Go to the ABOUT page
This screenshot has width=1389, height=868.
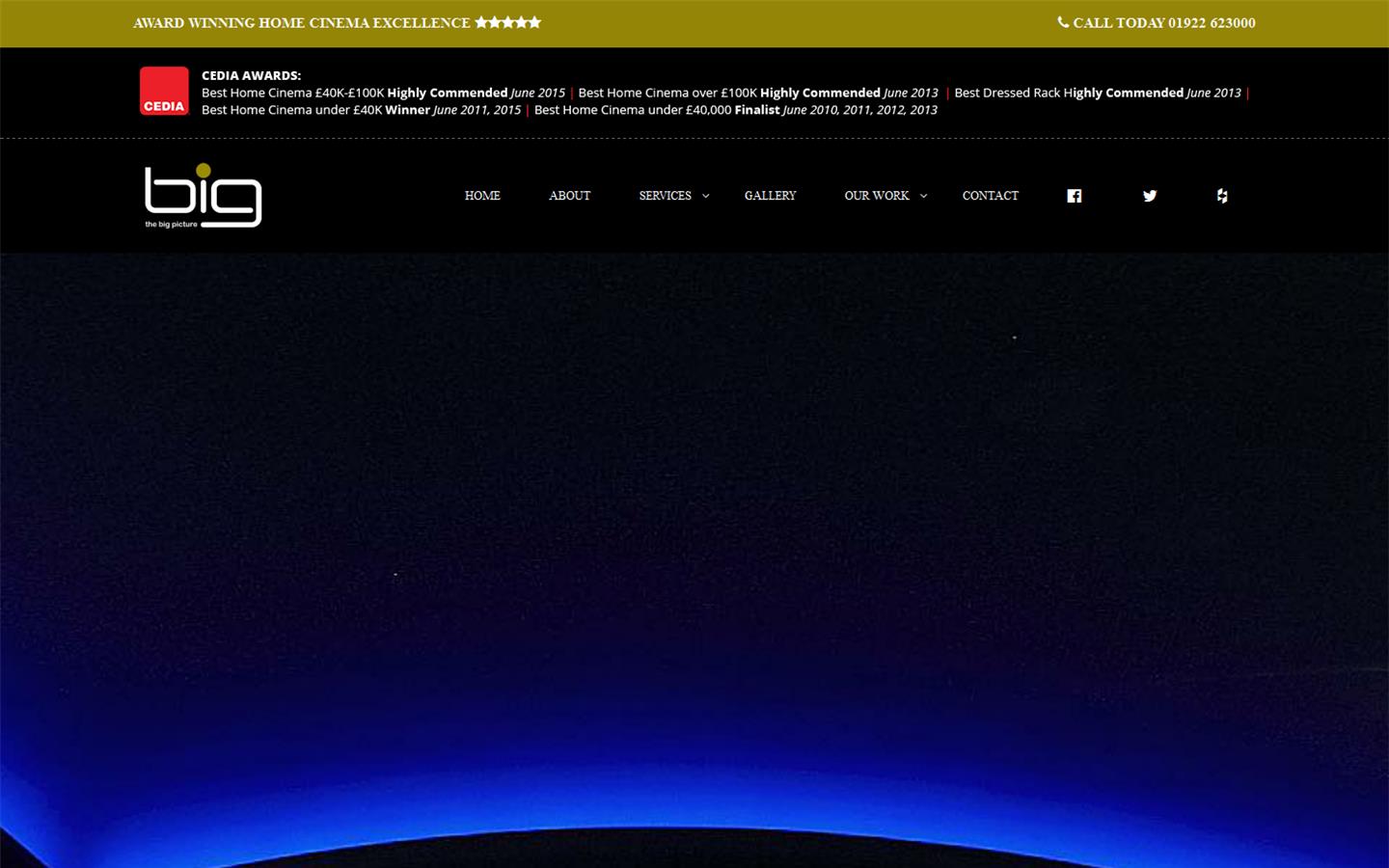pyautogui.click(x=569, y=196)
